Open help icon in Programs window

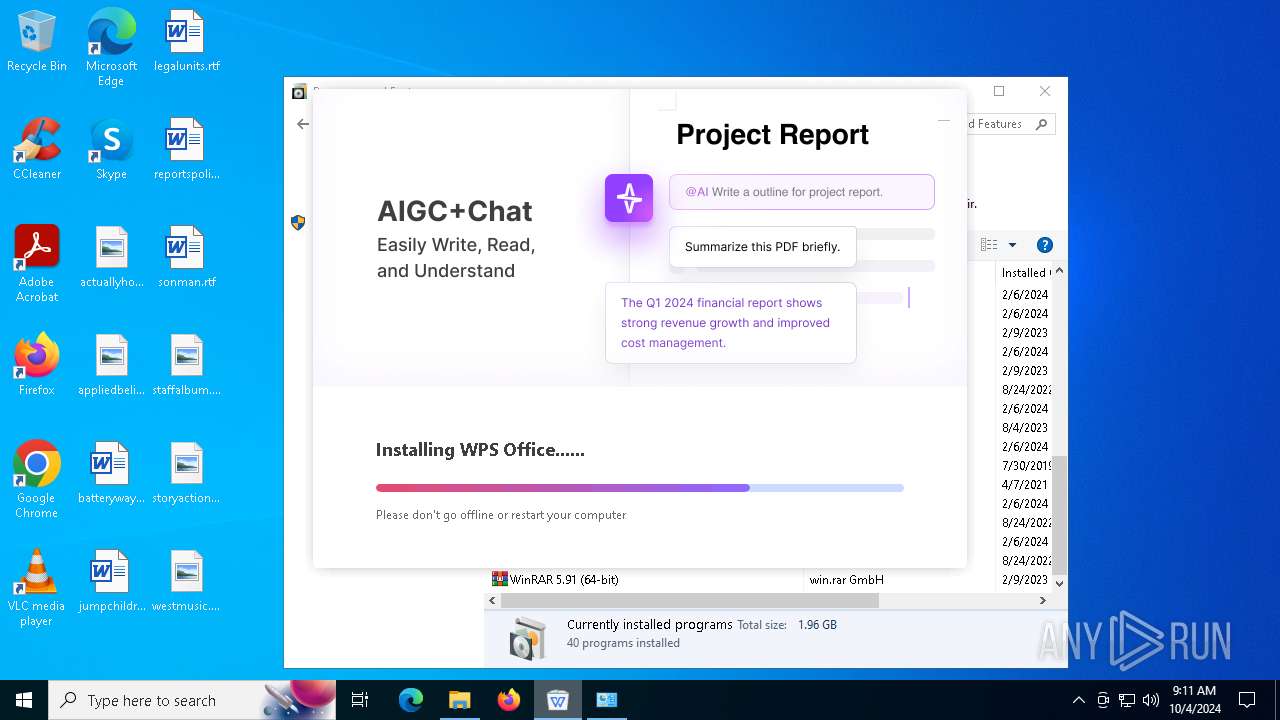[1045, 245]
